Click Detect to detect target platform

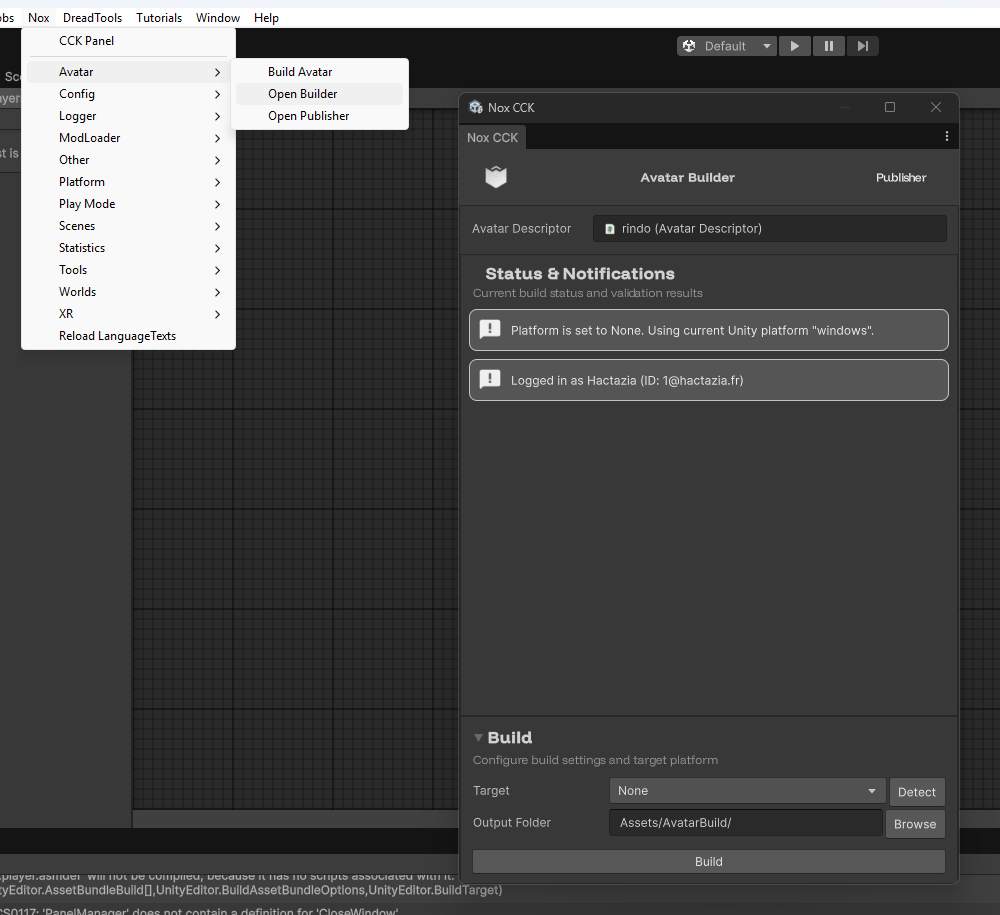pyautogui.click(x=916, y=792)
